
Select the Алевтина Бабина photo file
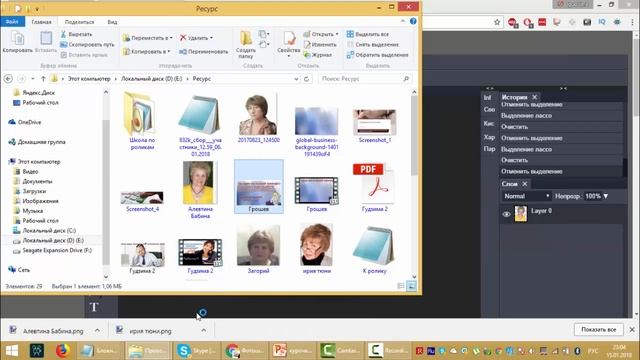[200, 190]
